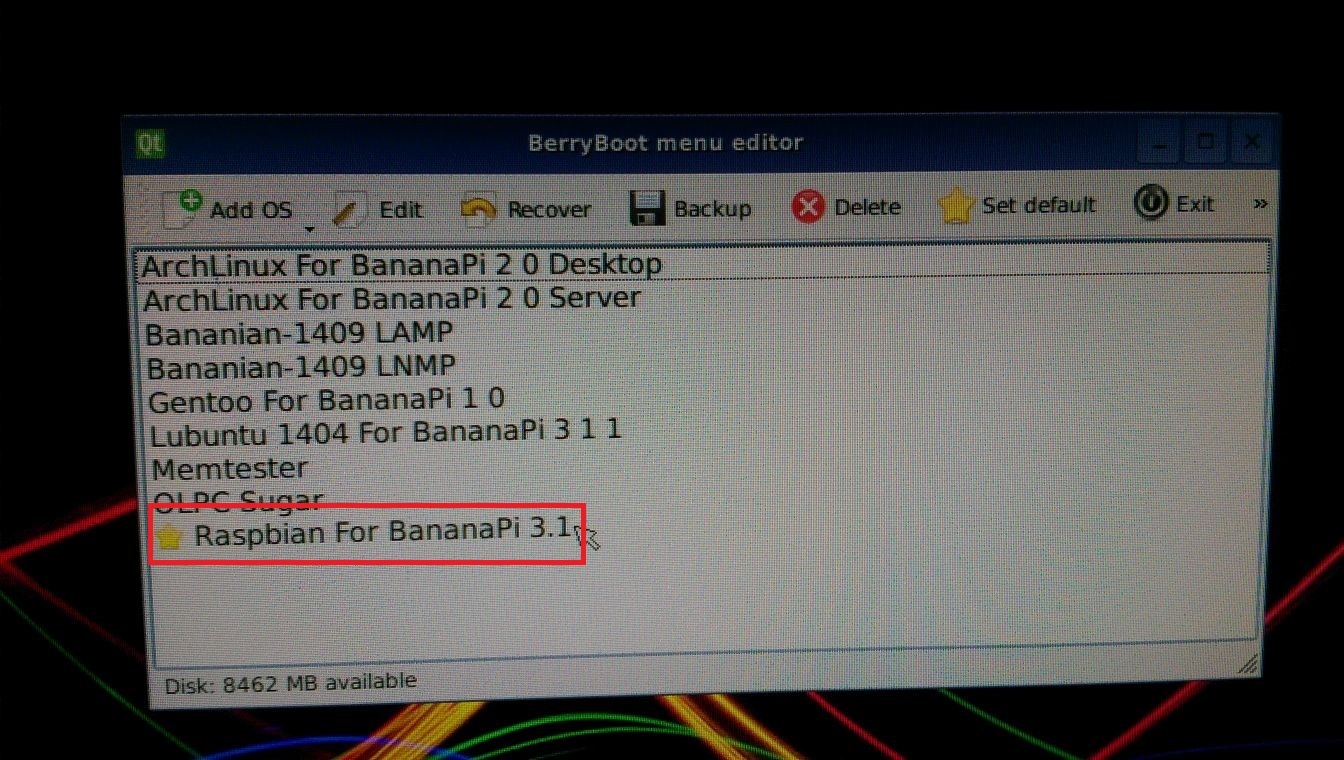Choose the Bananian-1409 LAMP entry

[x=299, y=332]
